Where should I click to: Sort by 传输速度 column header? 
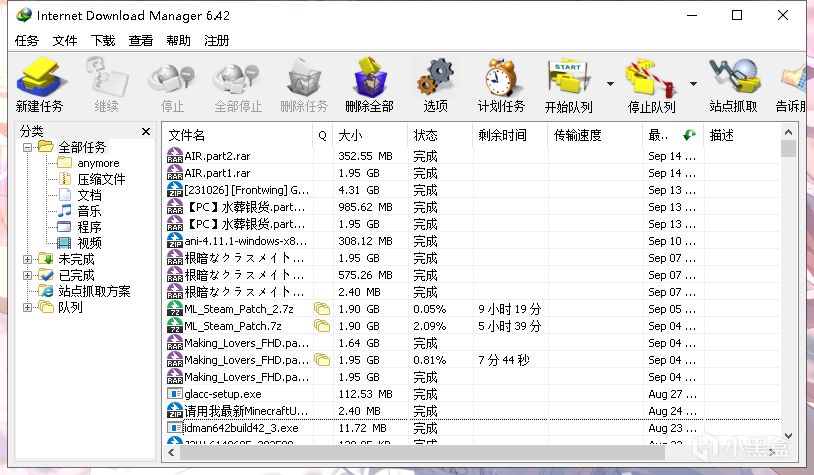coord(595,135)
